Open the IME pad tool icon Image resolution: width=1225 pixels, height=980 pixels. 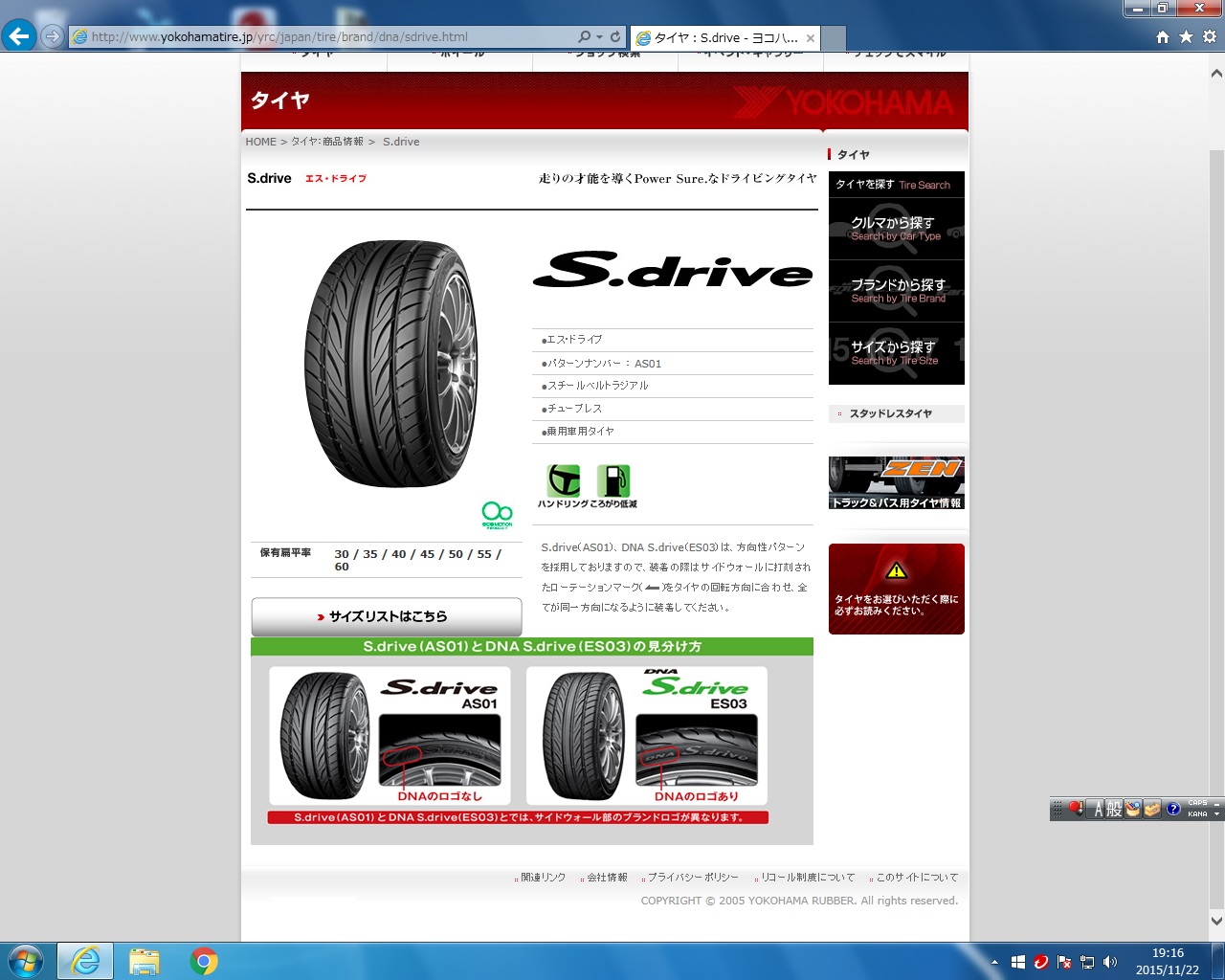(1133, 810)
